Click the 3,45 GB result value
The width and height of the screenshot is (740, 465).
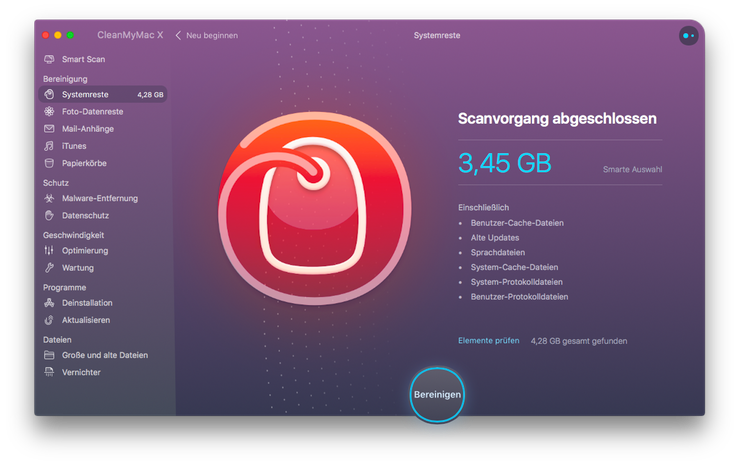coord(505,163)
